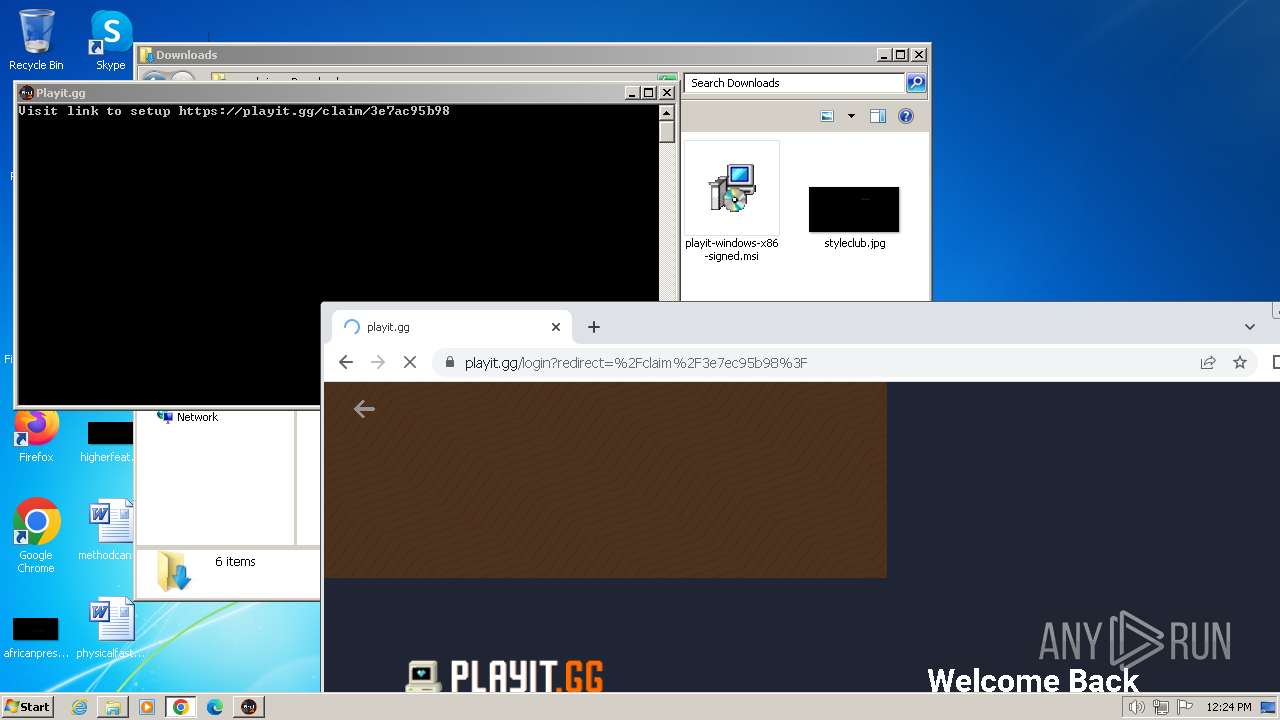Close the playit.gg browser tab
This screenshot has height=720, width=1280.
click(x=556, y=327)
